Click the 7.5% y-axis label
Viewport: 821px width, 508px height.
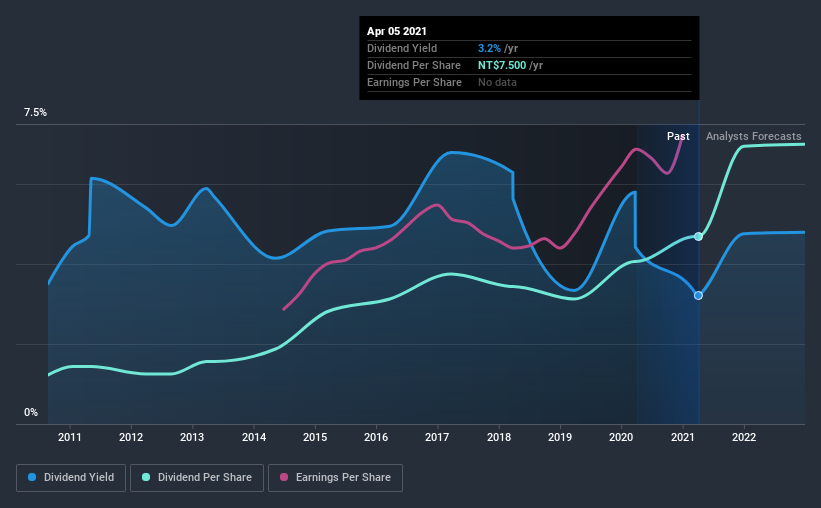35,113
